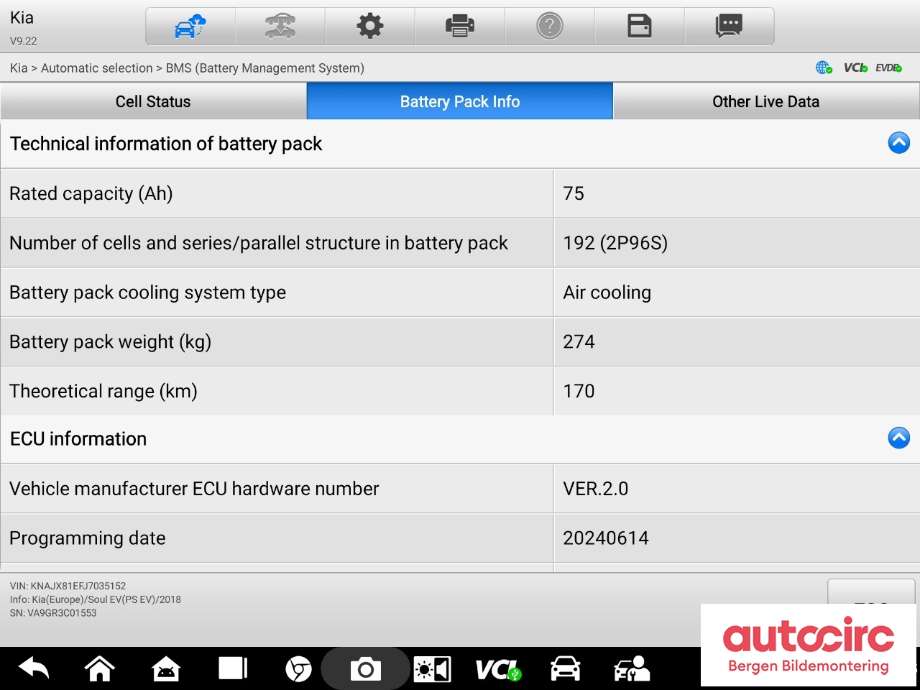920x690 pixels.
Task: Open the brightness and volume control
Action: (432, 669)
